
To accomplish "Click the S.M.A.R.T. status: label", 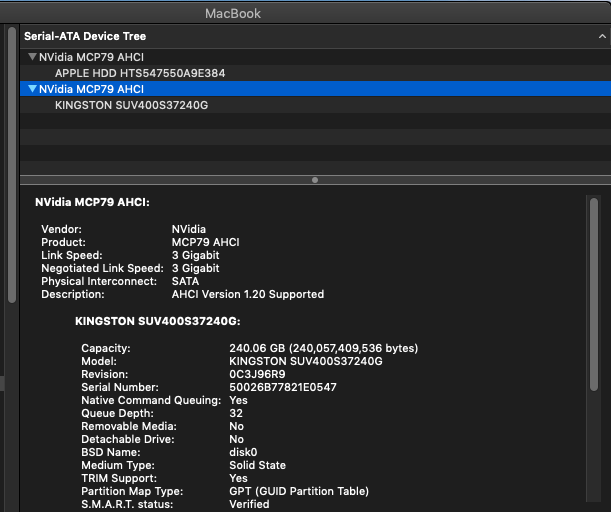I will (127, 504).
